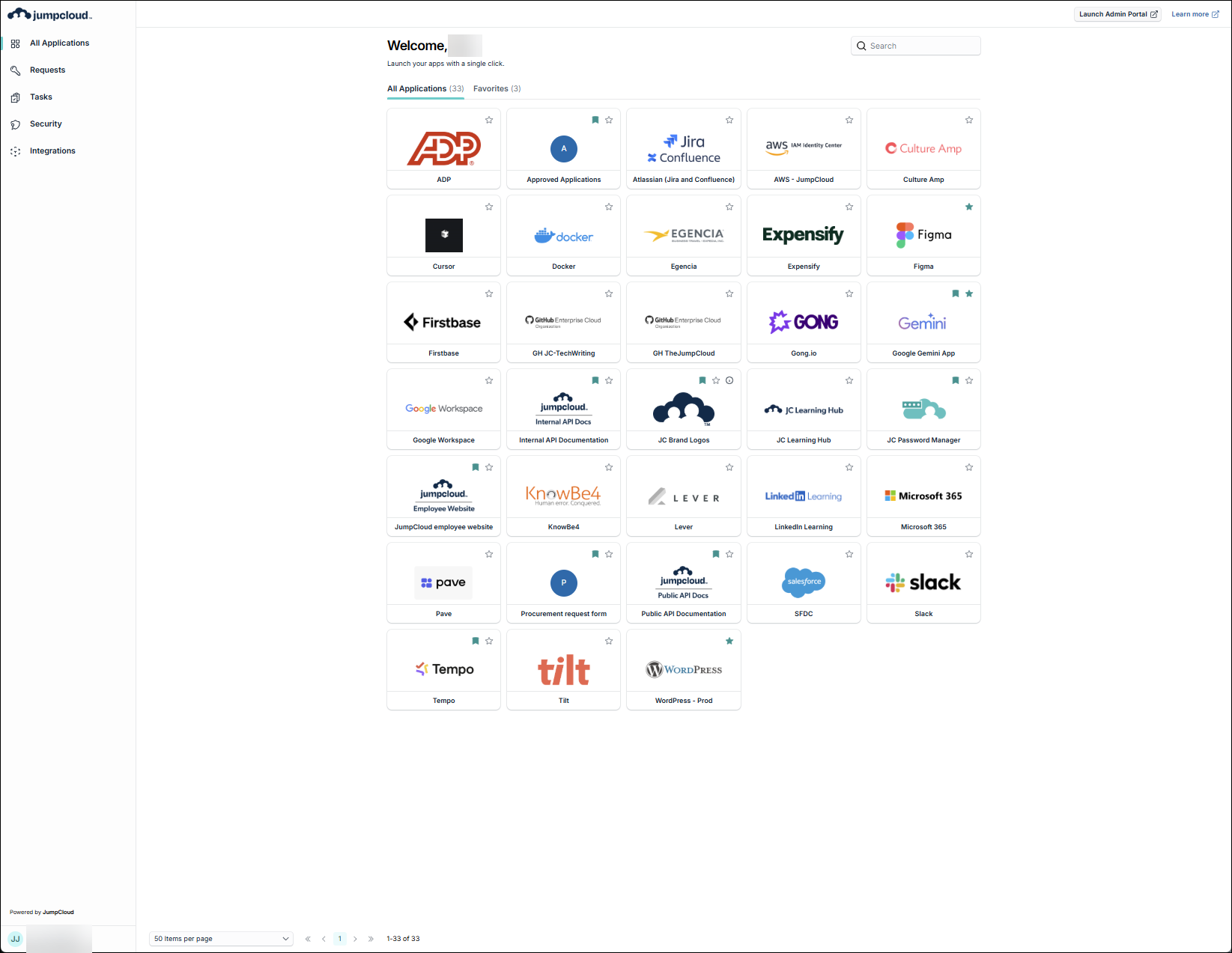Mark Google Workspace as favorite with star
1232x953 pixels.
(489, 380)
